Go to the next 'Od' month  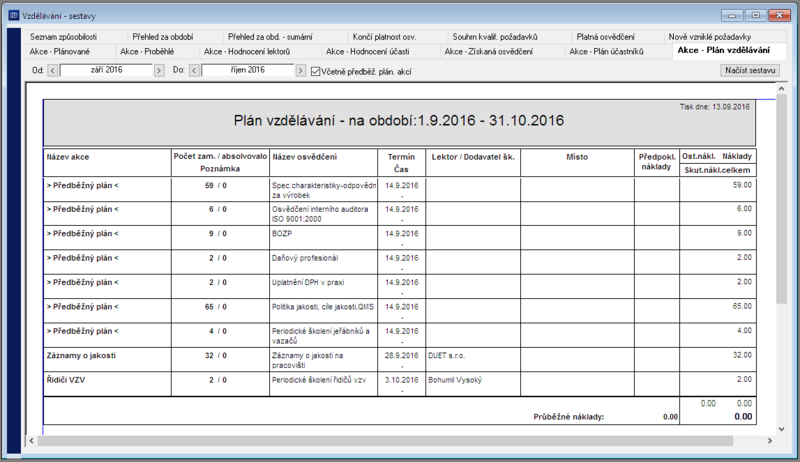click(159, 70)
